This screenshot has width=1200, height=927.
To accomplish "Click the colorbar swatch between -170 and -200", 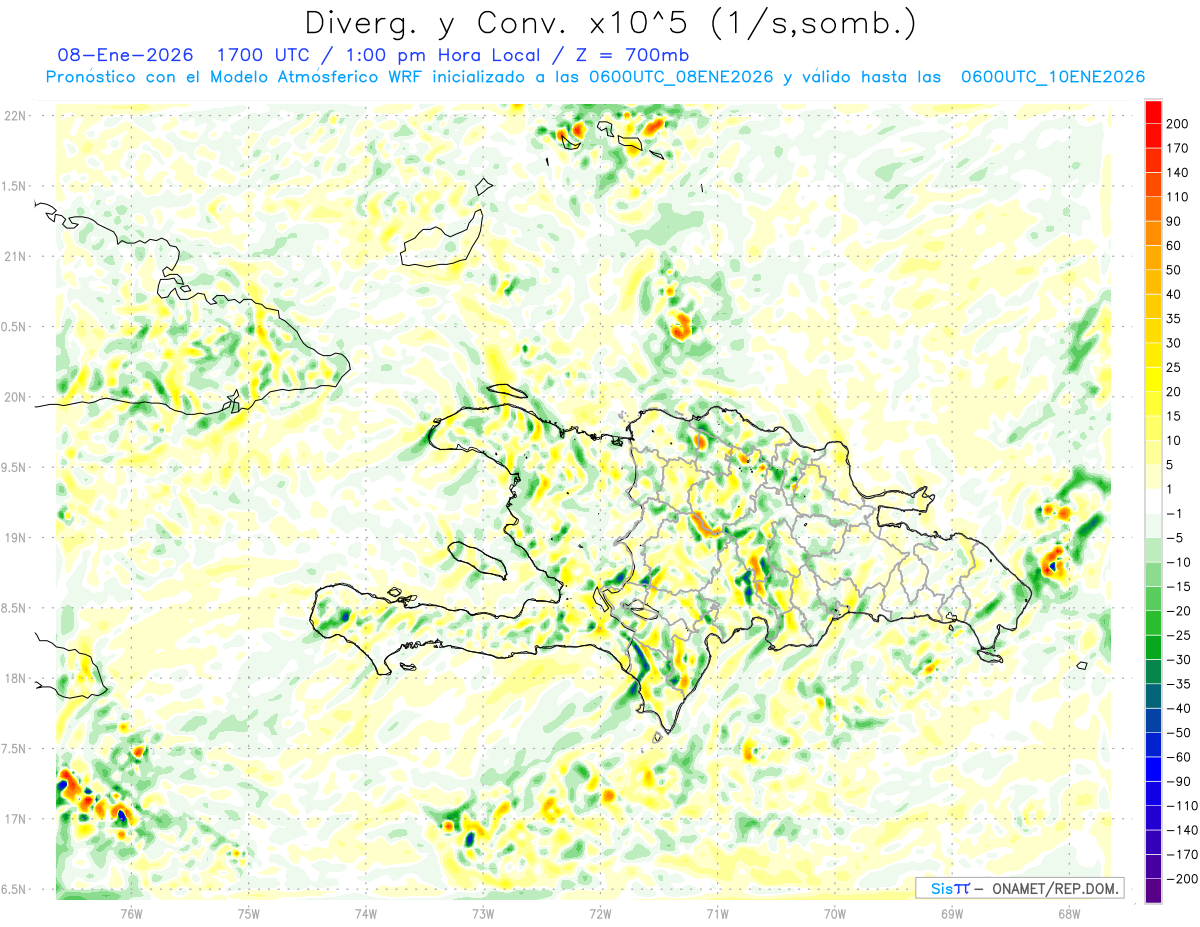I will coord(1154,867).
